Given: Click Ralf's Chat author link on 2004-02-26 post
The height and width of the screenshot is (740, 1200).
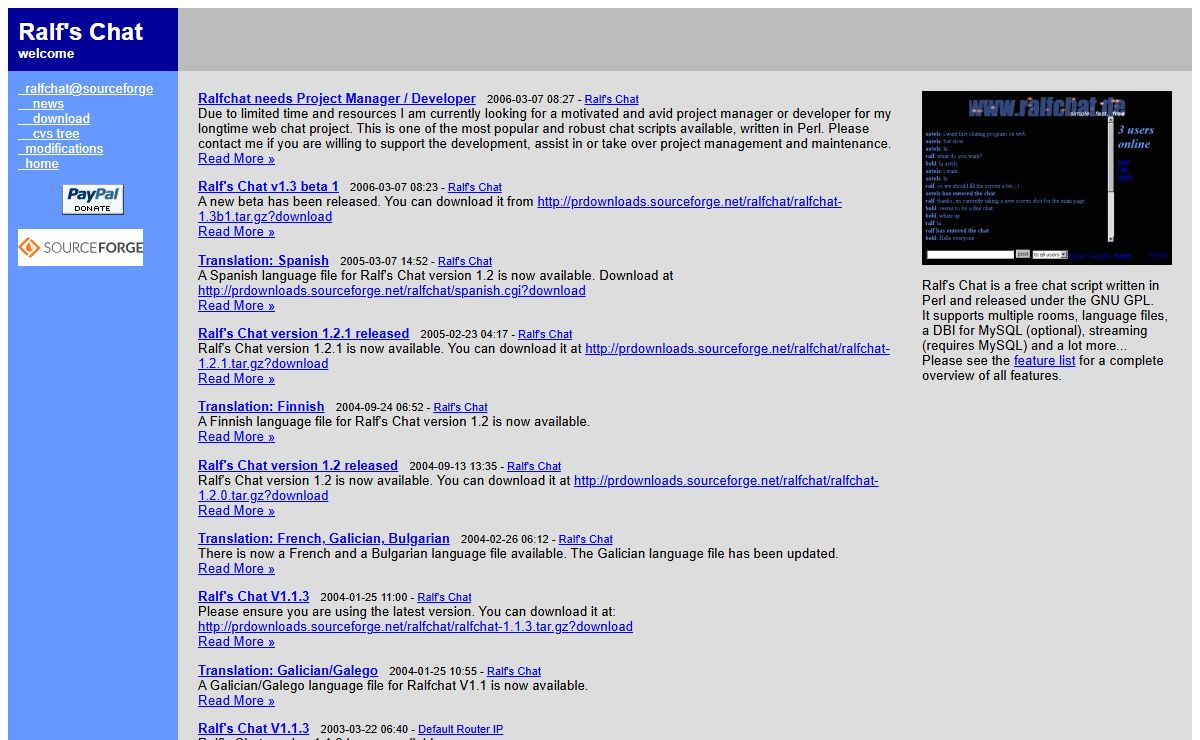Looking at the screenshot, I should 585,539.
